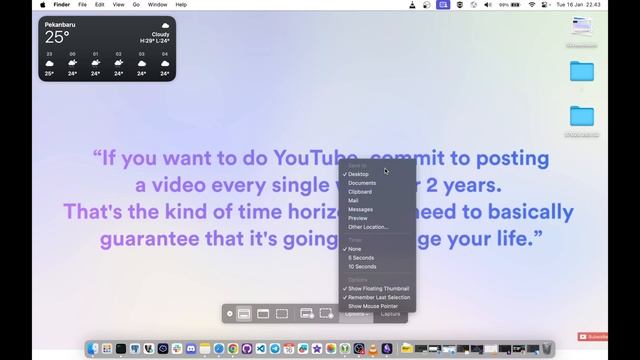
Task: Open the File menu
Action: (82, 5)
